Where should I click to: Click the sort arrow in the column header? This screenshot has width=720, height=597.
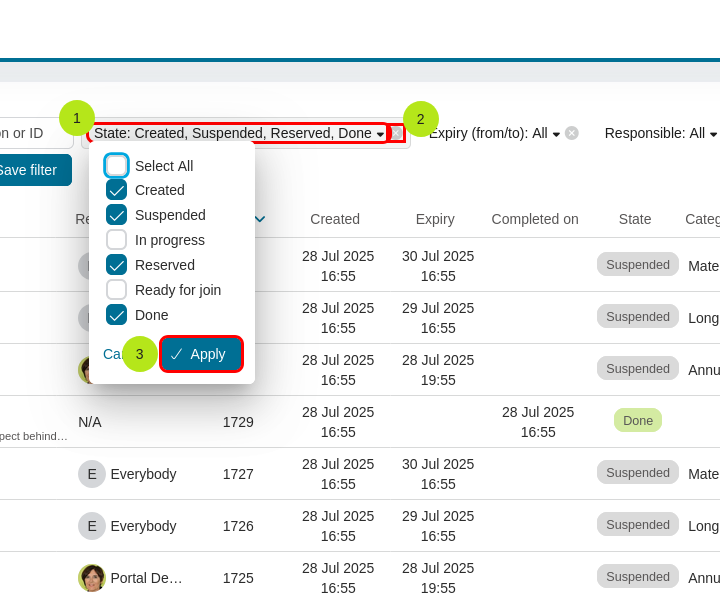(260, 219)
